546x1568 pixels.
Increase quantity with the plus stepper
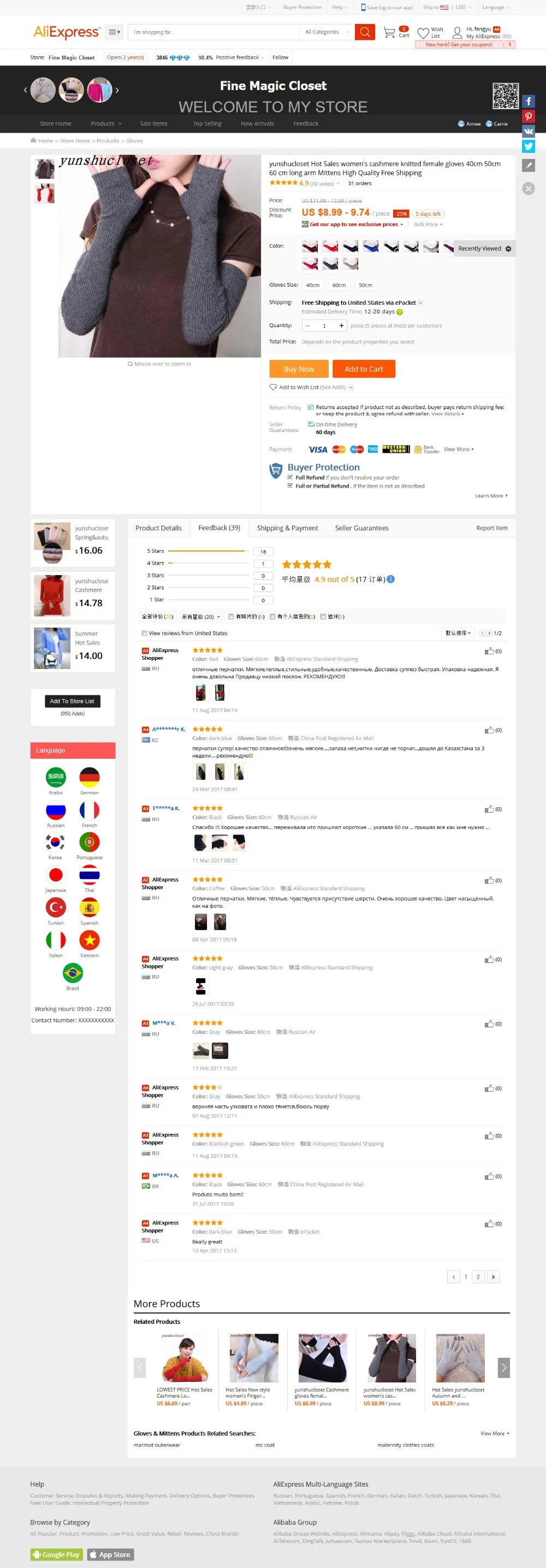(341, 326)
